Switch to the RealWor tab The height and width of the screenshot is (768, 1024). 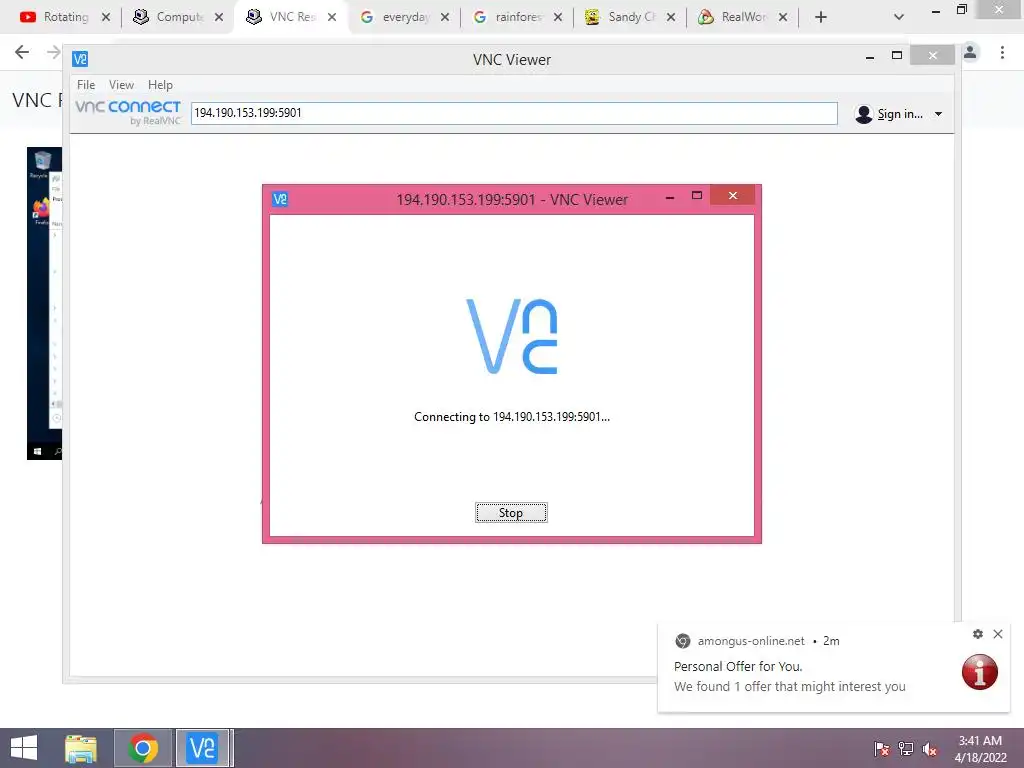[x=743, y=17]
